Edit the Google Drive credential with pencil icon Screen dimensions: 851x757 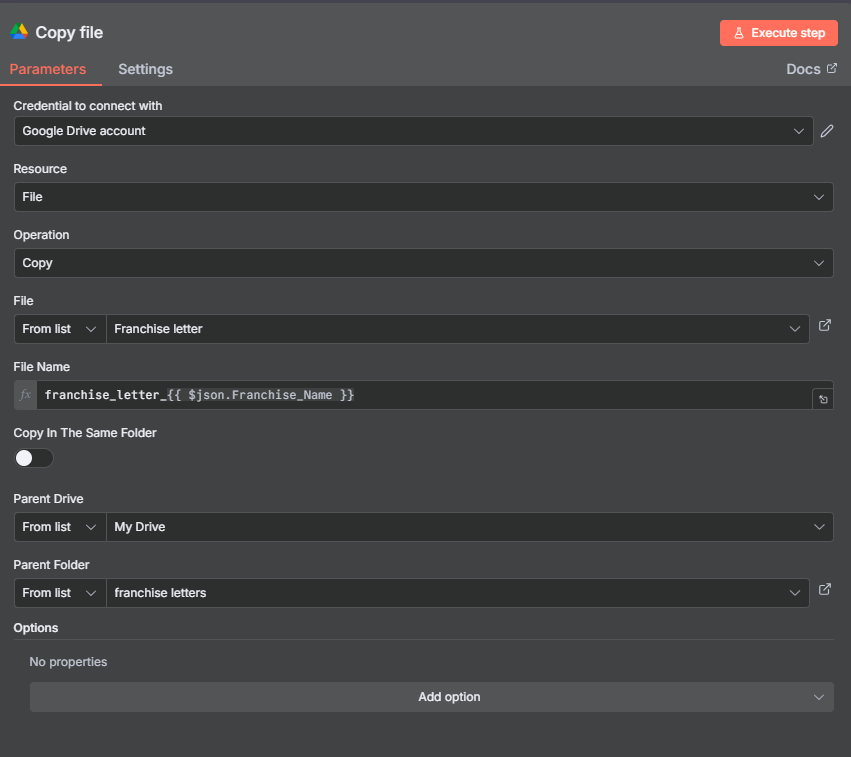827,131
